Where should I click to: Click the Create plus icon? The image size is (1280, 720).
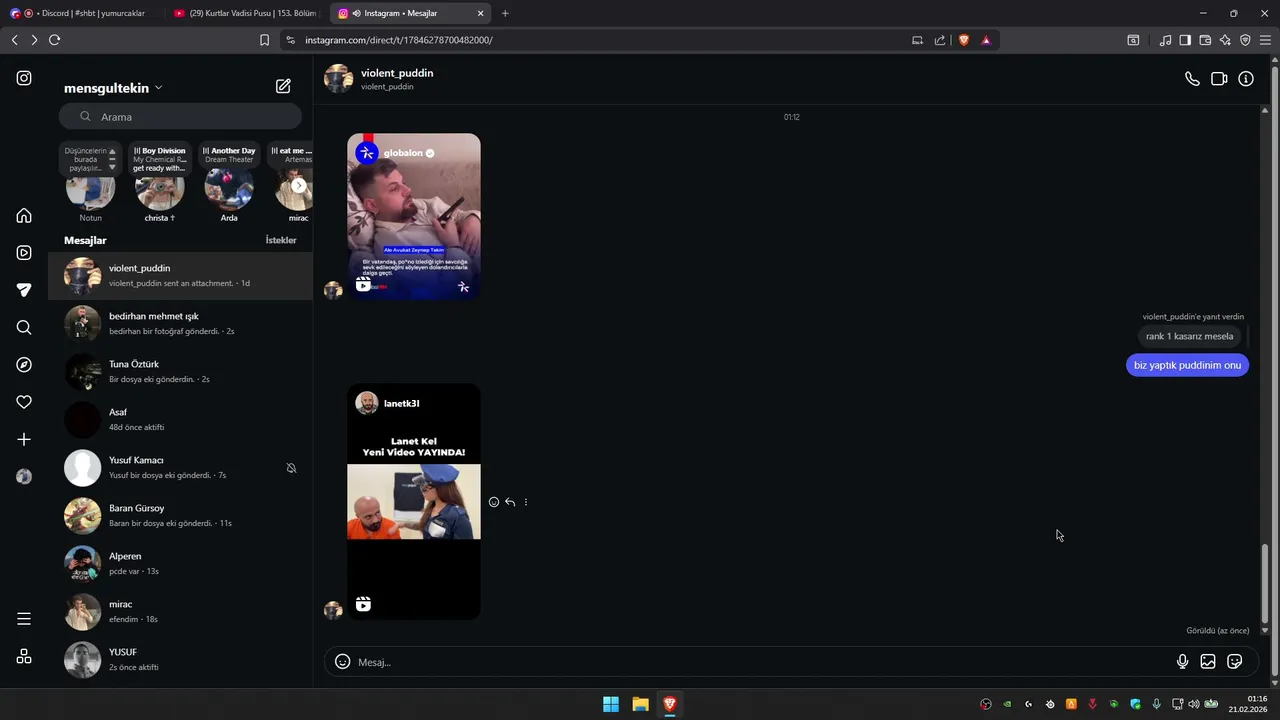(24, 439)
